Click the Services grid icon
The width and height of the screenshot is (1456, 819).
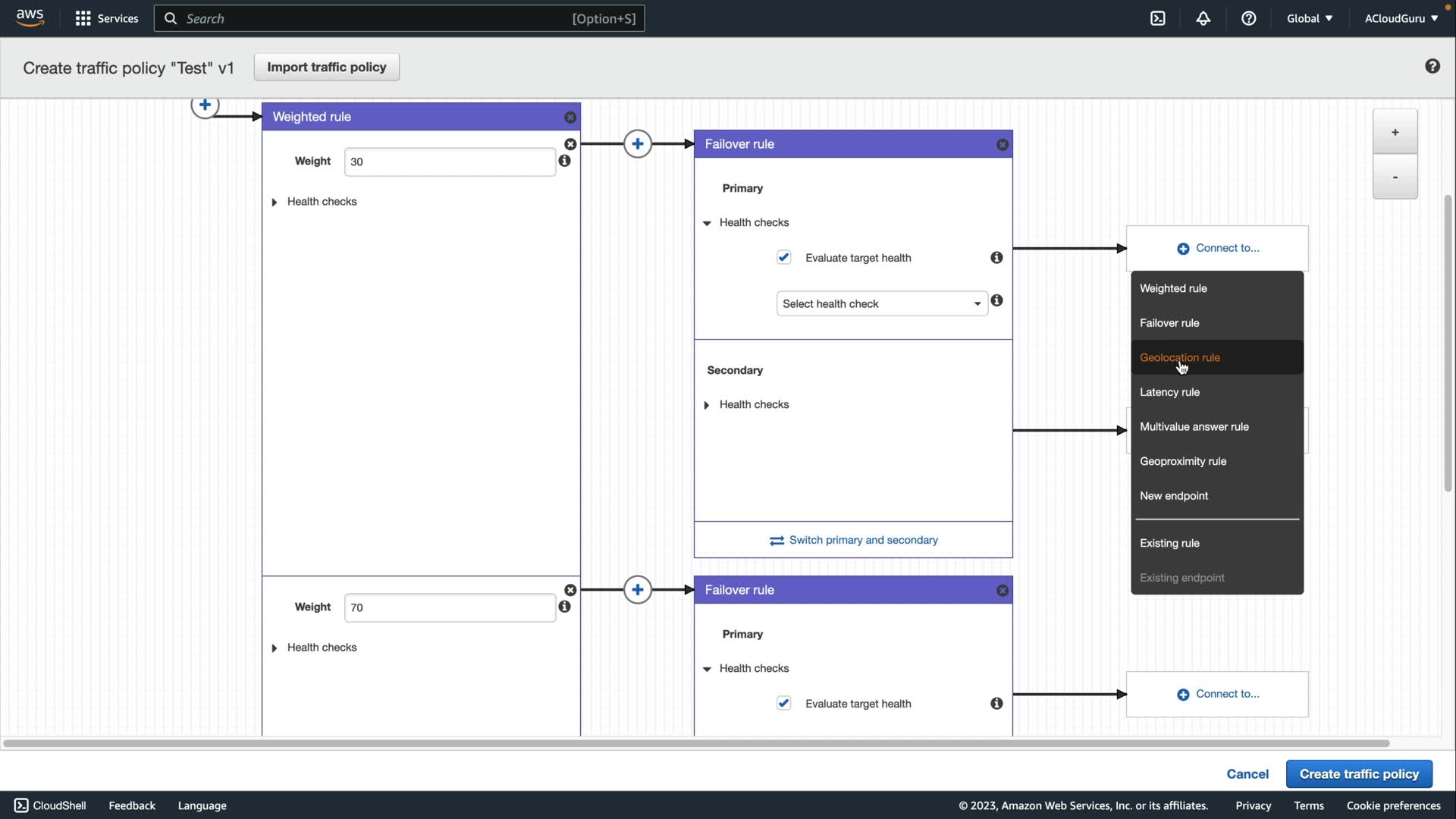[x=83, y=18]
